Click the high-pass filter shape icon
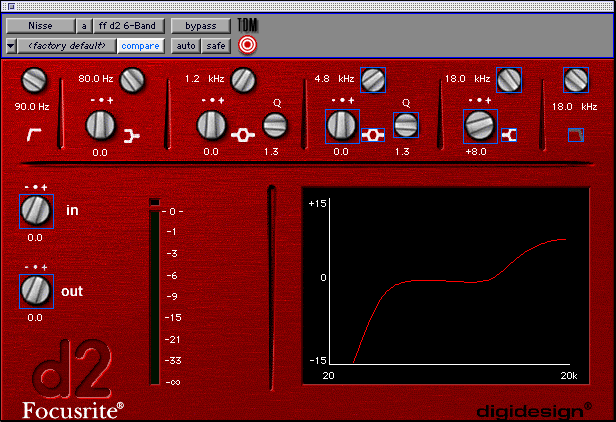 click(x=34, y=135)
